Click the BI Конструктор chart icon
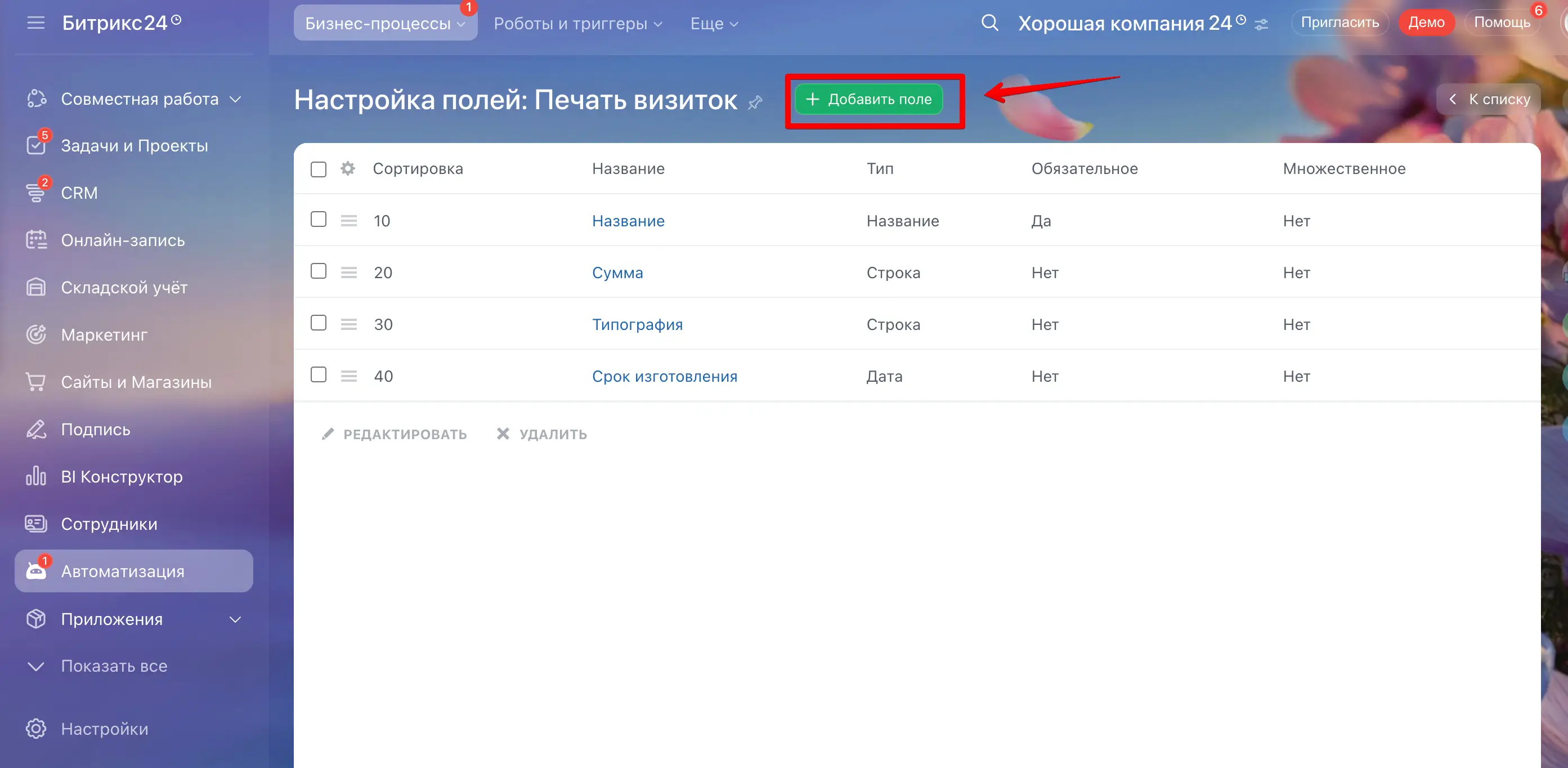Screen dimensions: 1568x768 (x=36, y=476)
